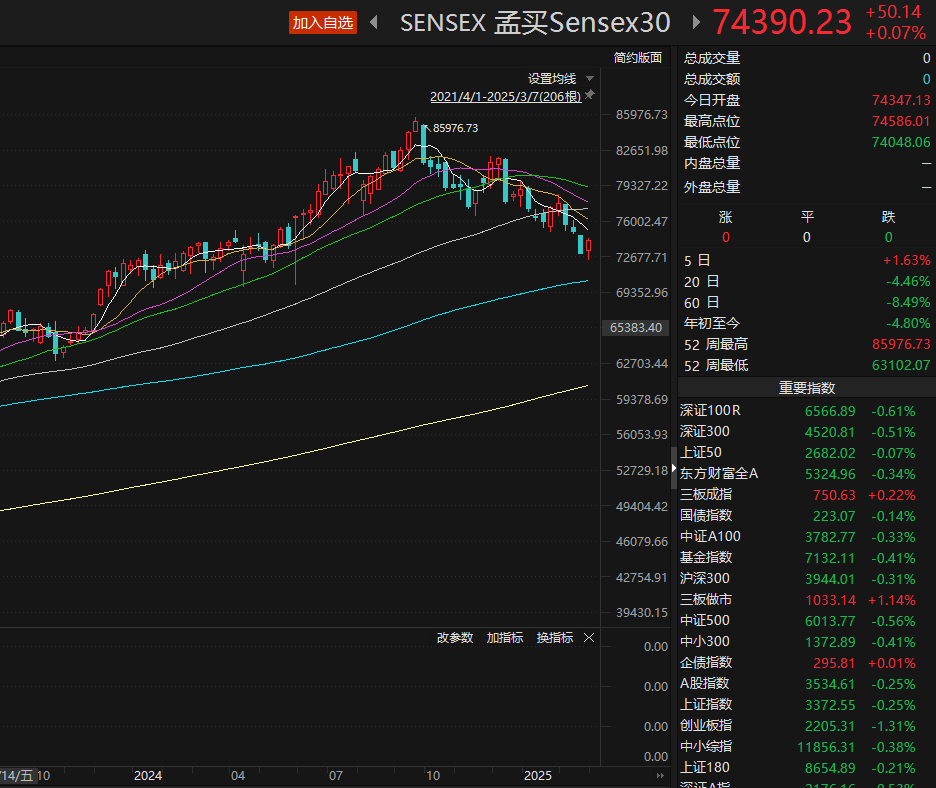Image resolution: width=936 pixels, height=788 pixels.
Task: Click the 年初至今 change -4.80%
Action: 908,324
